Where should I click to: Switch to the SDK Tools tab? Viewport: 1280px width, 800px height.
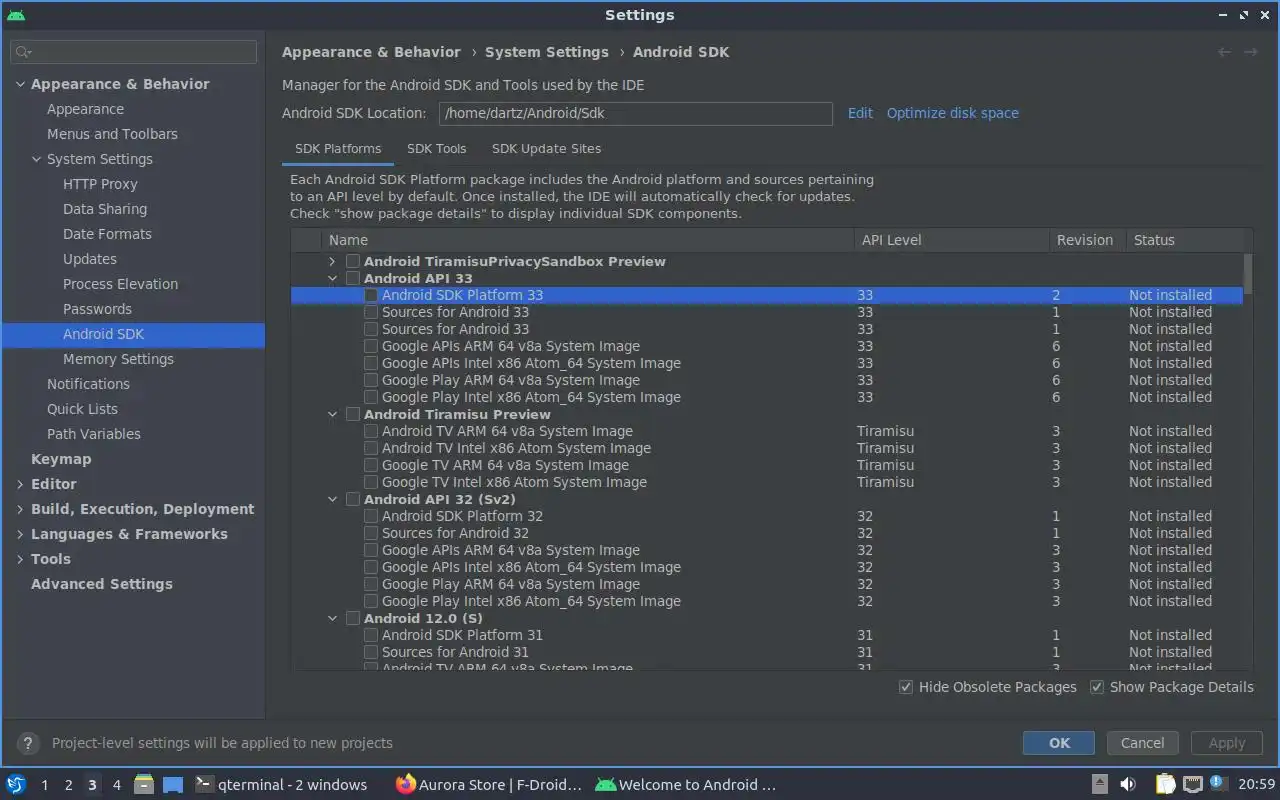pyautogui.click(x=437, y=148)
